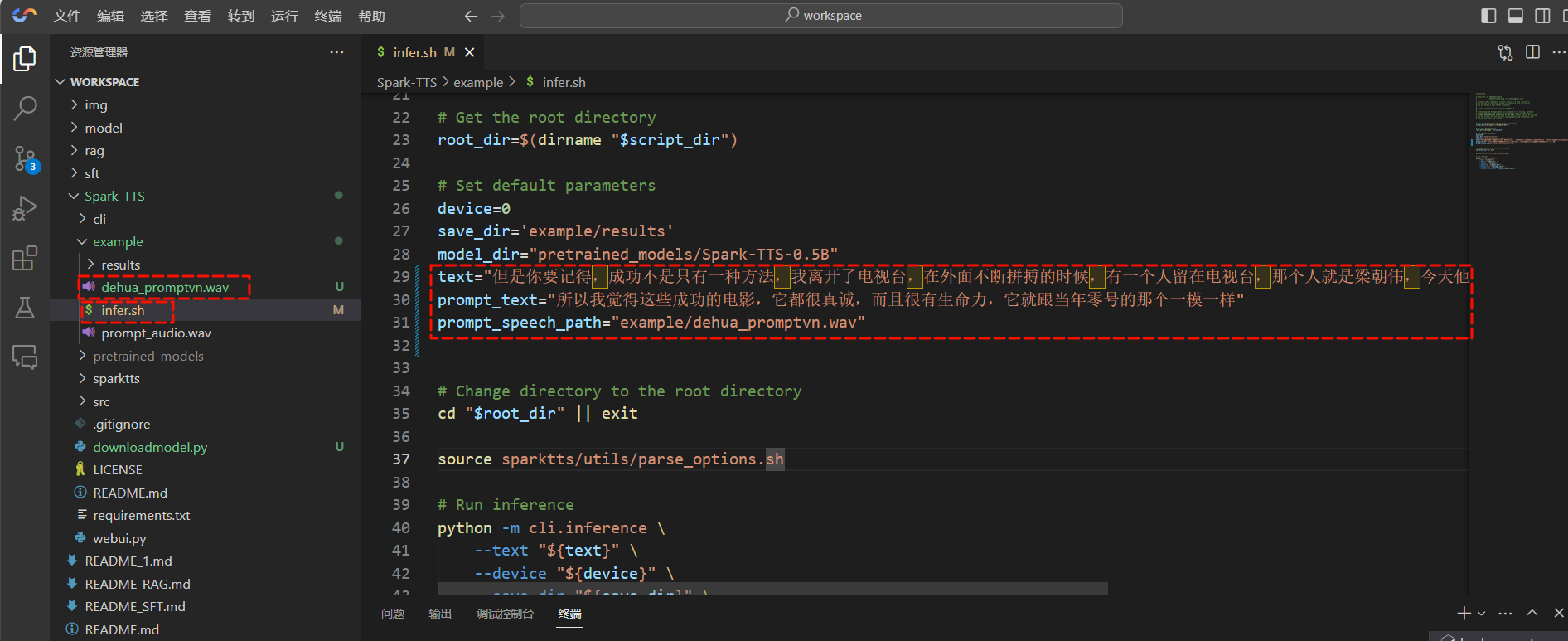The height and width of the screenshot is (641, 1568).
Task: Create a new terminal with plus icon
Action: 1464,613
